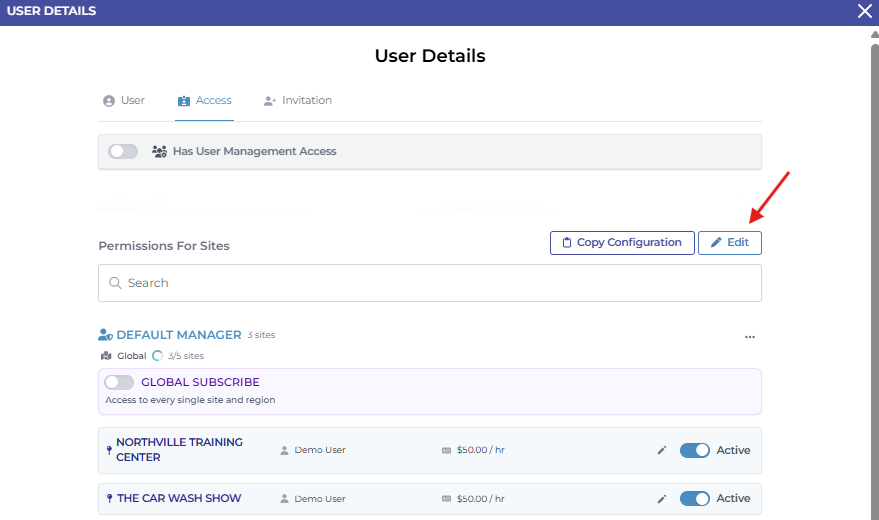Open Default Manager three-dot options menu

[749, 337]
